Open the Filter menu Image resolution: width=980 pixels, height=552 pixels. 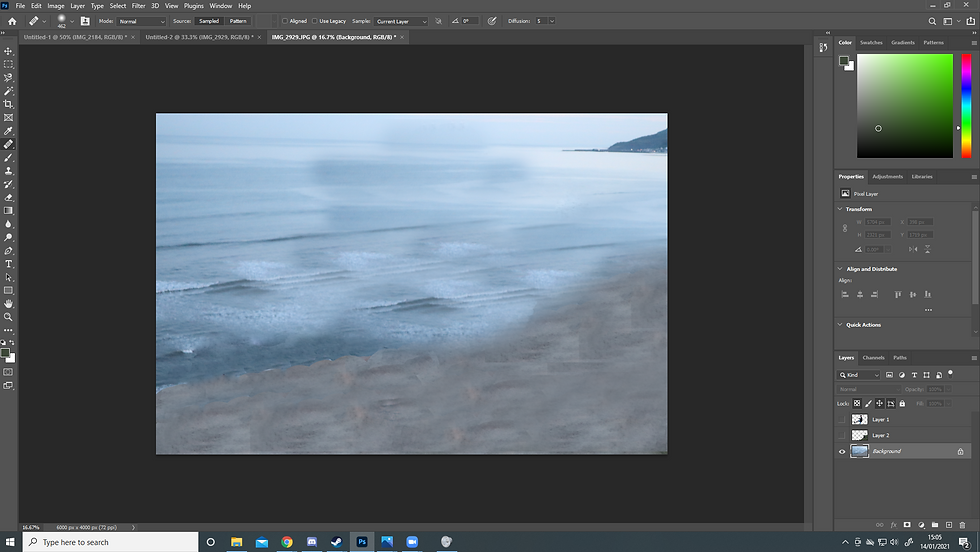click(x=138, y=6)
